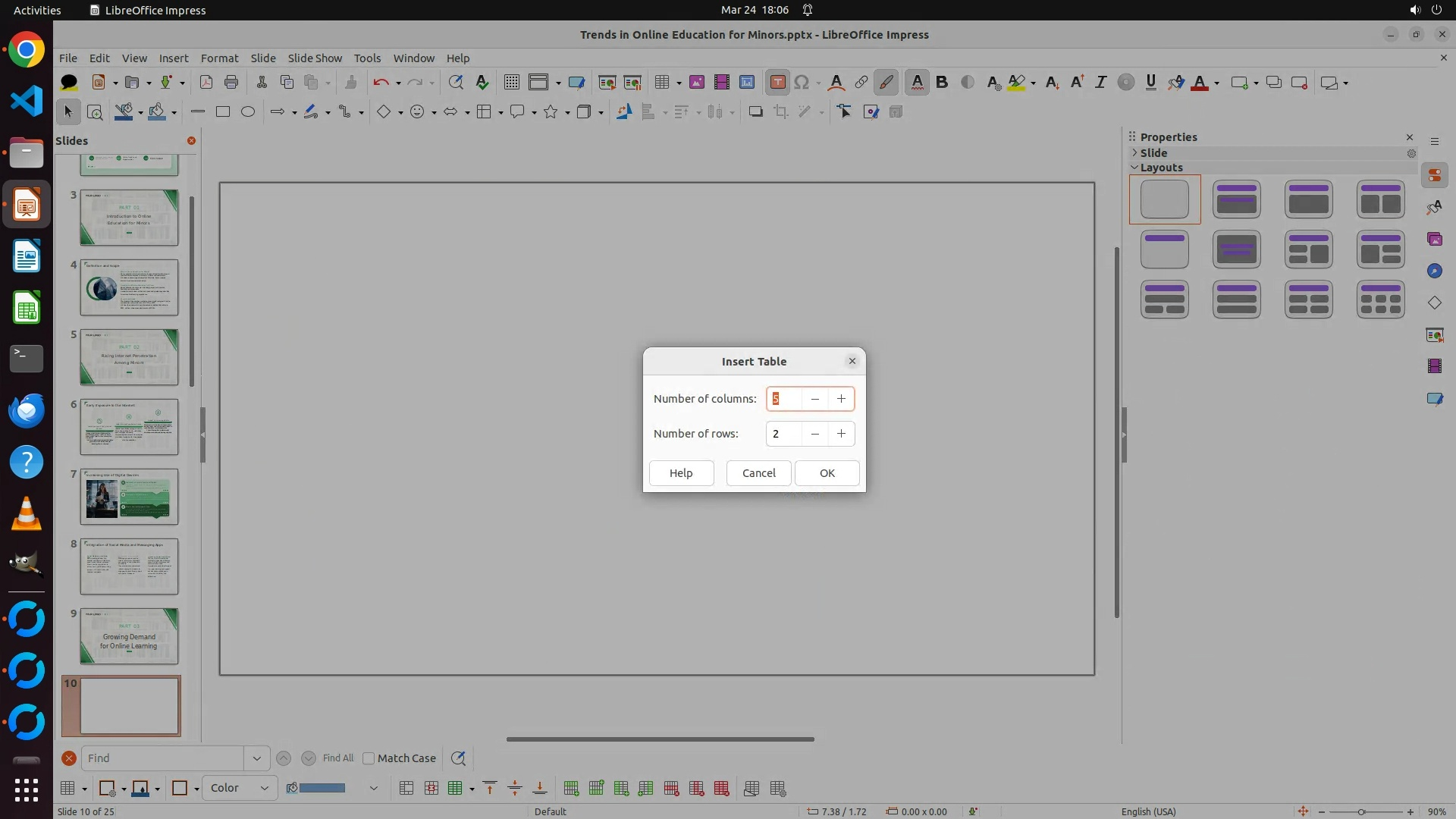Open the Find field history dropdown
The image size is (1456, 819).
click(256, 758)
